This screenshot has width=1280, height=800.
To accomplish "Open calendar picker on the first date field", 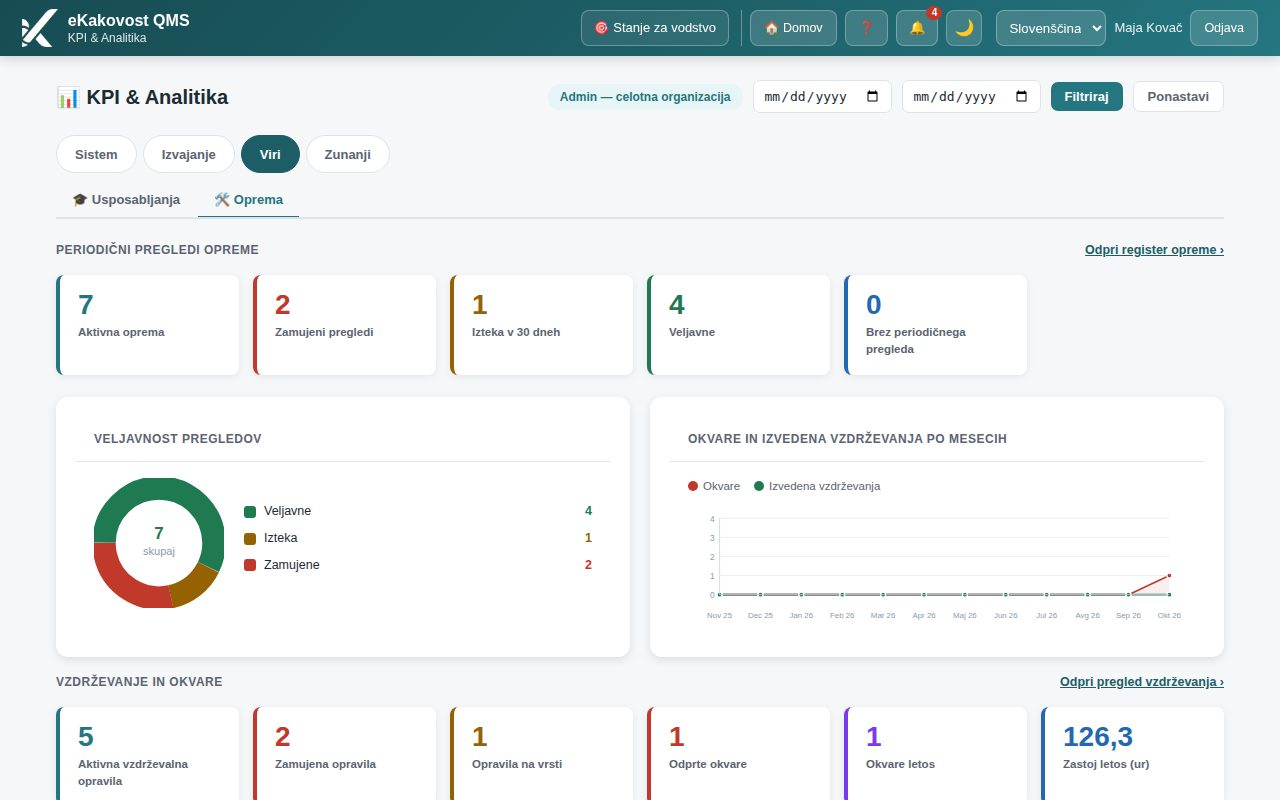I will pos(872,97).
